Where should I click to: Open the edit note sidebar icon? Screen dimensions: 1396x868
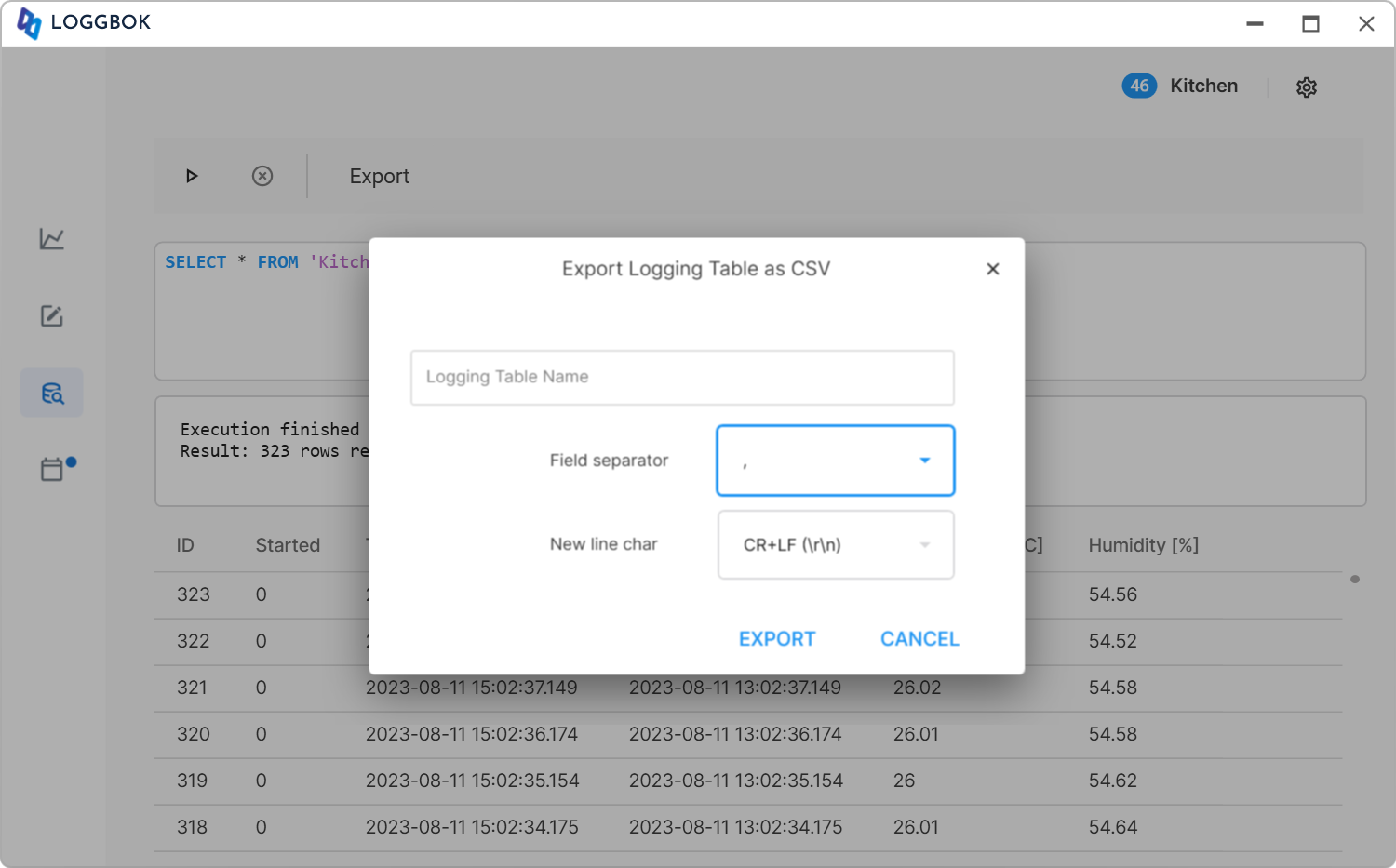[52, 316]
